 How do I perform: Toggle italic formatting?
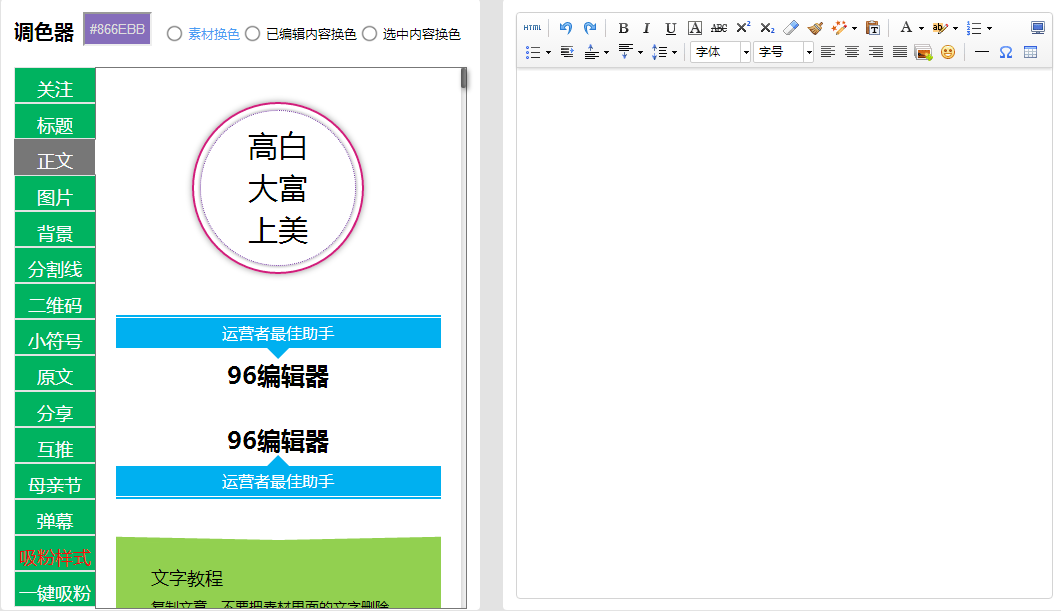pyautogui.click(x=646, y=28)
